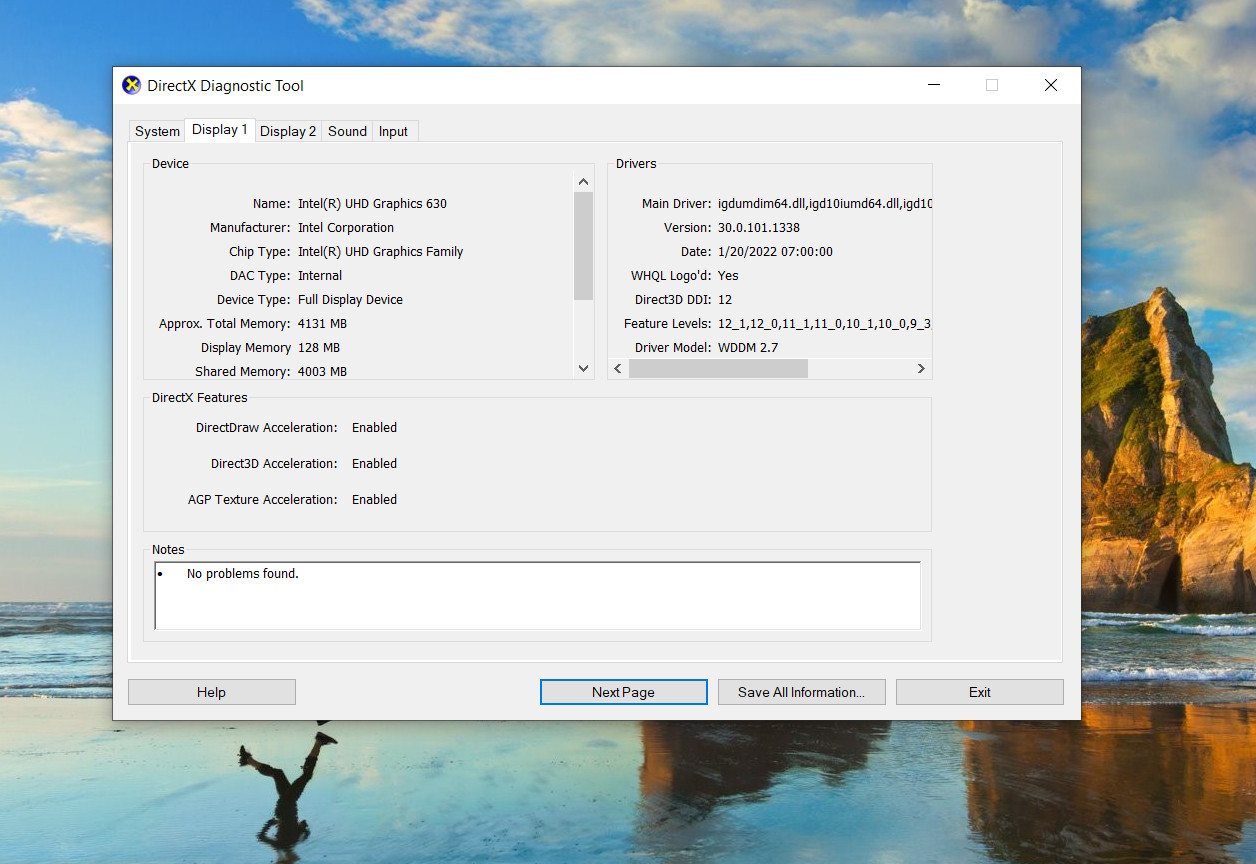Go to the Sound tab
Screen dimensions: 1256x864
click(x=347, y=131)
